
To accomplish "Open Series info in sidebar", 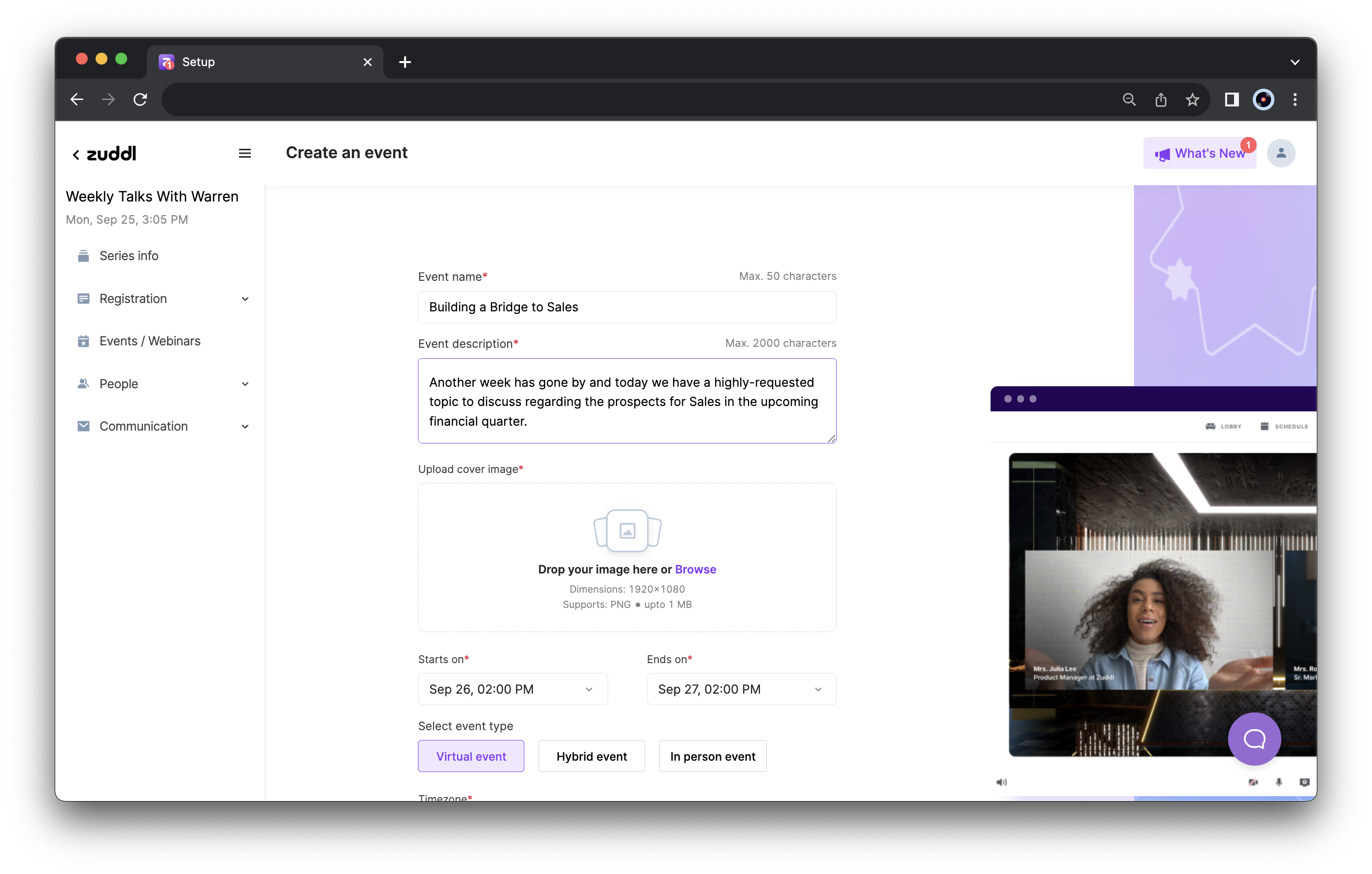I will click(x=129, y=256).
